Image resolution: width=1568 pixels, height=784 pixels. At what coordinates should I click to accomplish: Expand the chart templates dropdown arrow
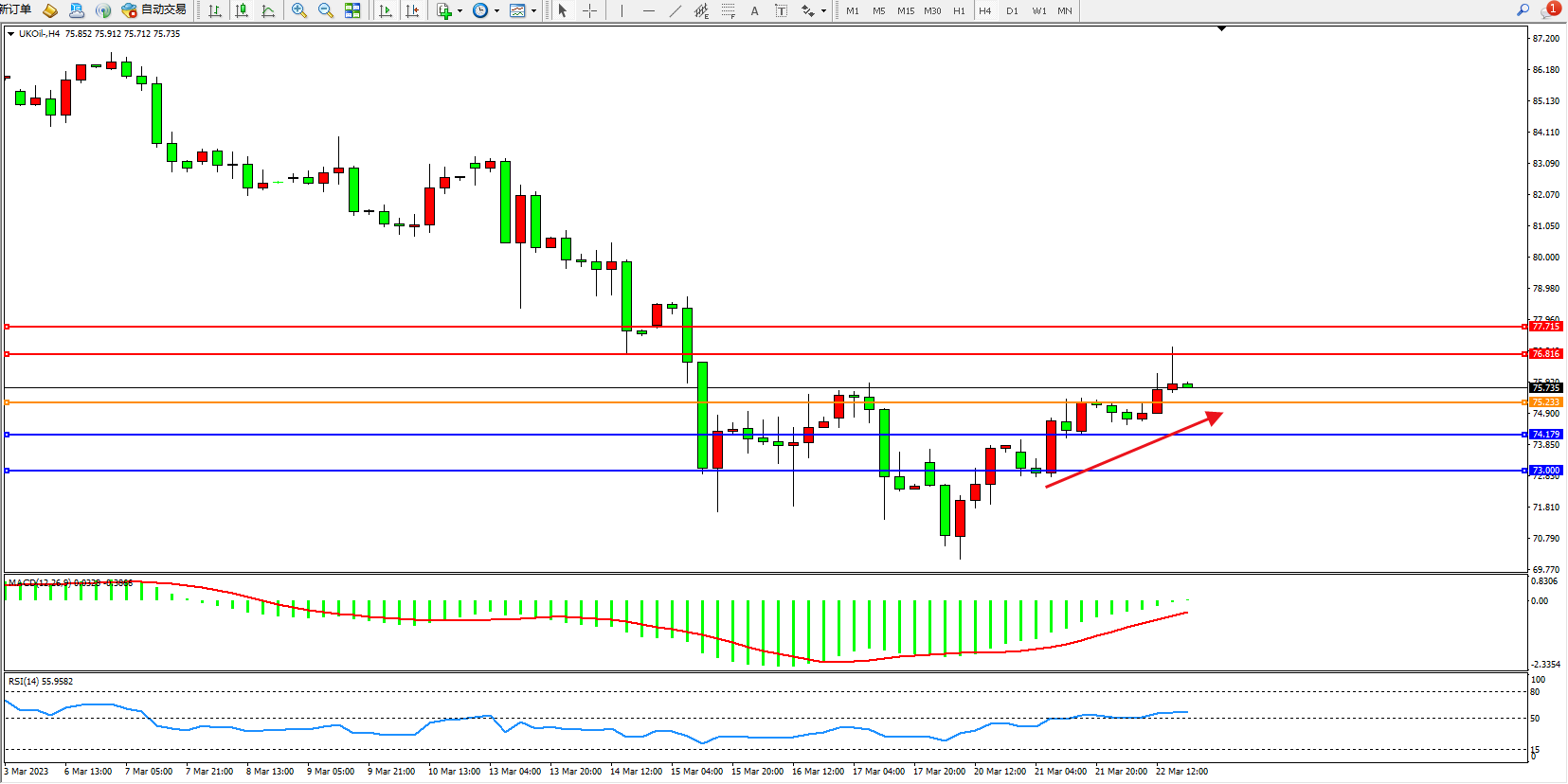(533, 11)
